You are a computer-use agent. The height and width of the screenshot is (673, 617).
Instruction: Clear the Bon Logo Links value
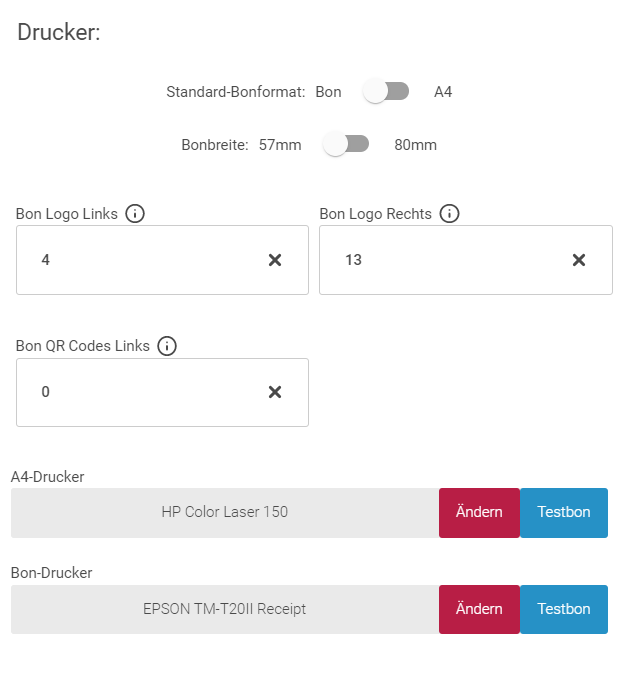pyautogui.click(x=275, y=260)
